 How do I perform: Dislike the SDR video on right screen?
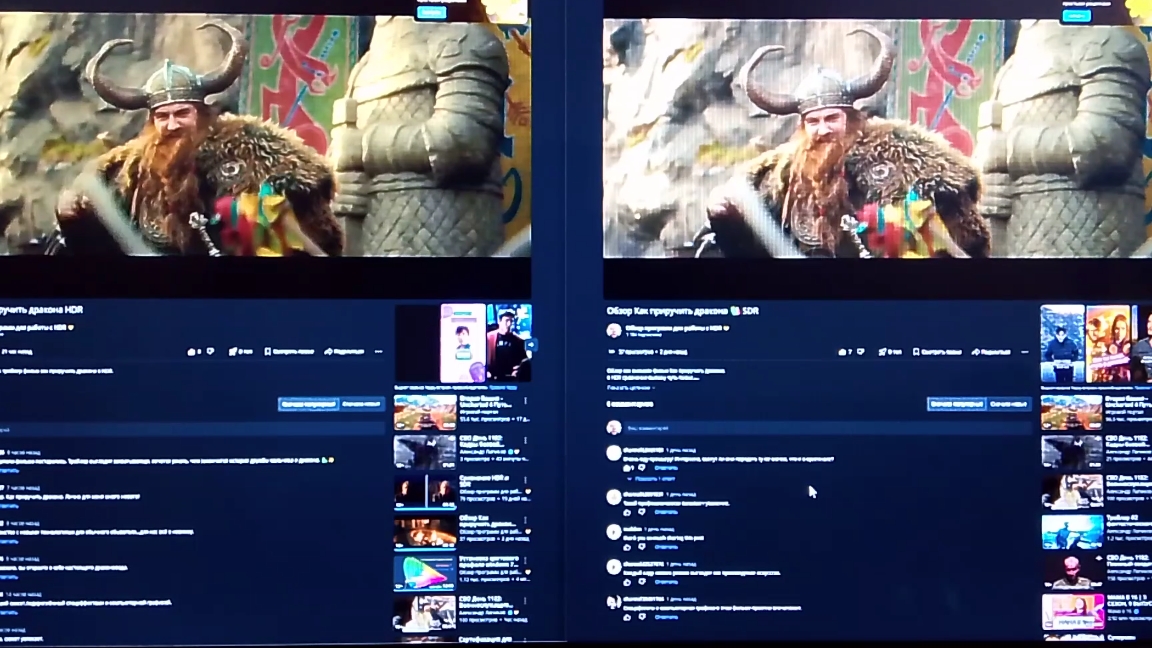pyautogui.click(x=861, y=352)
